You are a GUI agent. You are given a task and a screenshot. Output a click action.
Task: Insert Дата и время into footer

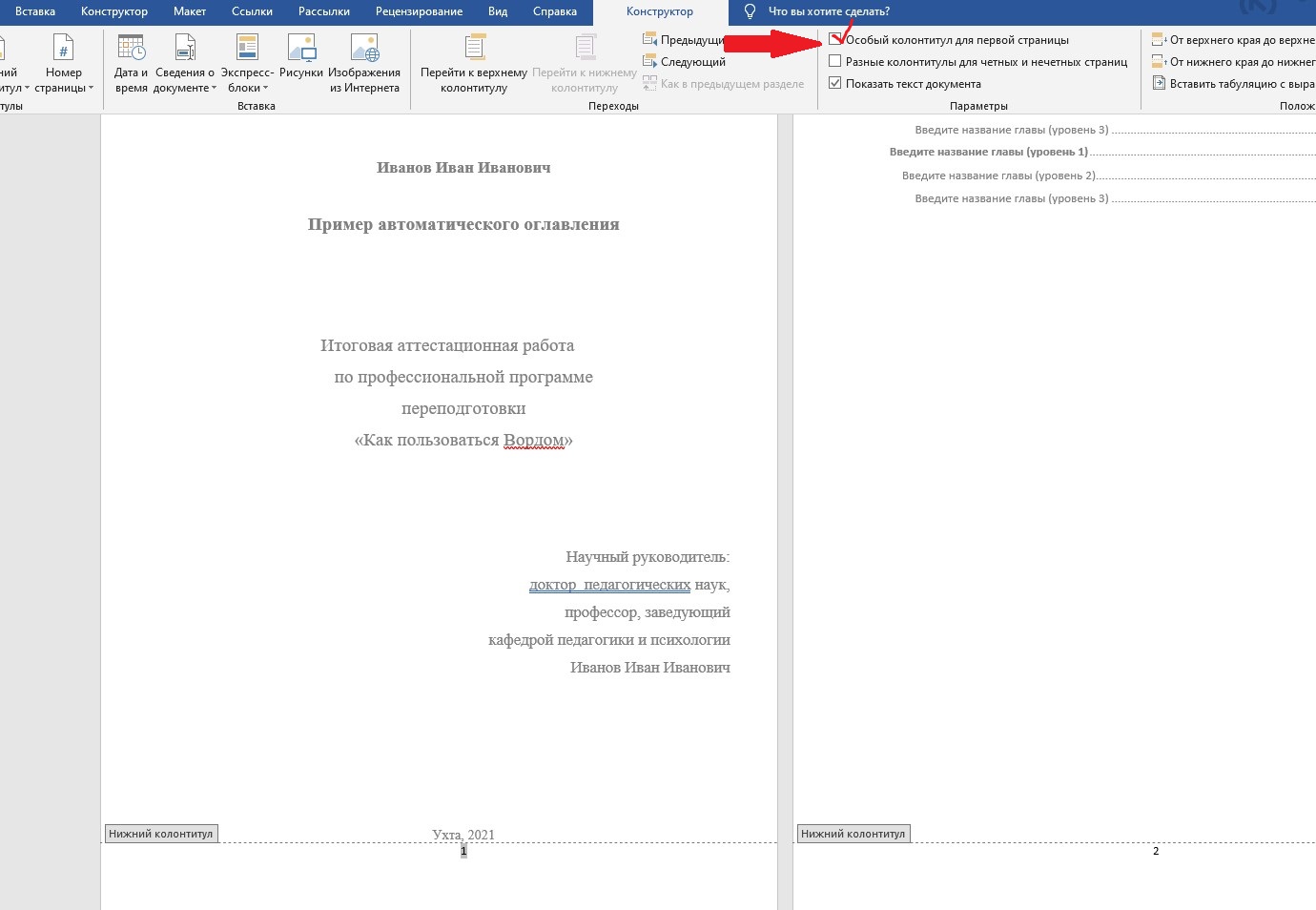pyautogui.click(x=131, y=48)
